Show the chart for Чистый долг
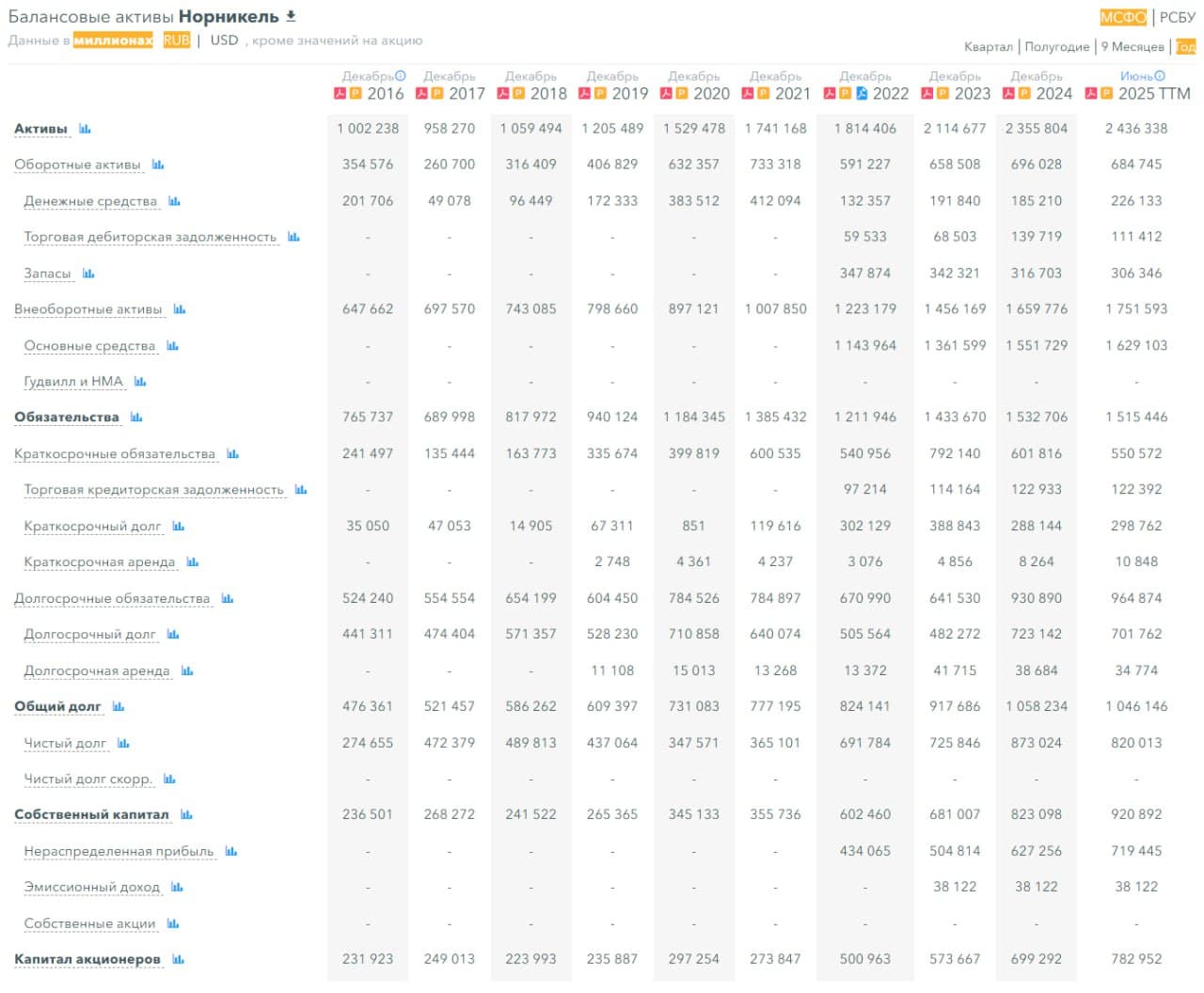 (123, 744)
